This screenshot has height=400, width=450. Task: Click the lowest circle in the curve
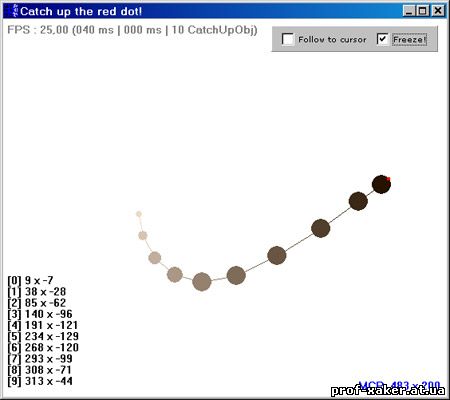click(202, 282)
